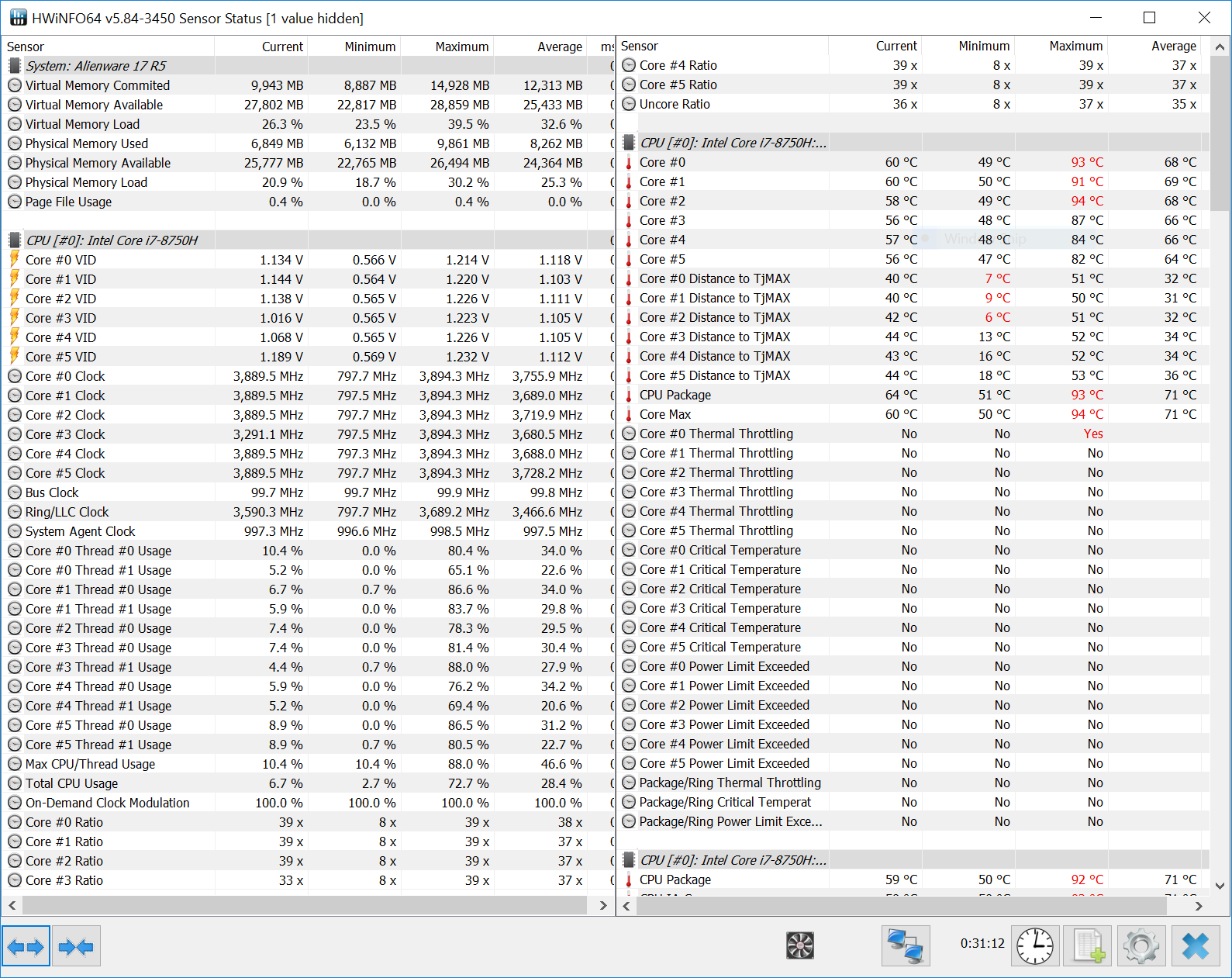Screen dimensions: 1232x978
Task: Select the Physical Memory Used row
Action: tap(309, 143)
